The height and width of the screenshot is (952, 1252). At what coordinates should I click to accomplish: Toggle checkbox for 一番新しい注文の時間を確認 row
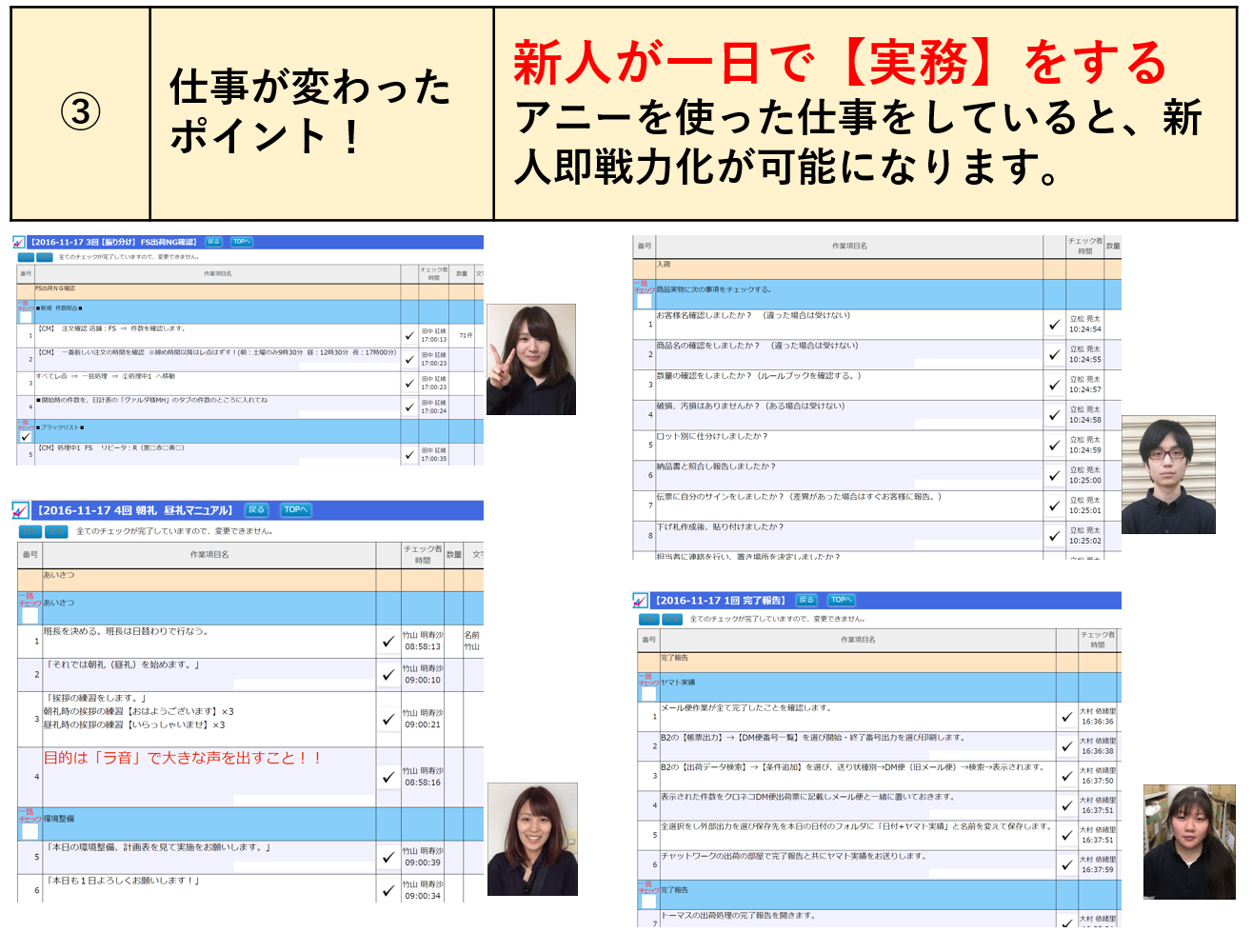(x=409, y=359)
